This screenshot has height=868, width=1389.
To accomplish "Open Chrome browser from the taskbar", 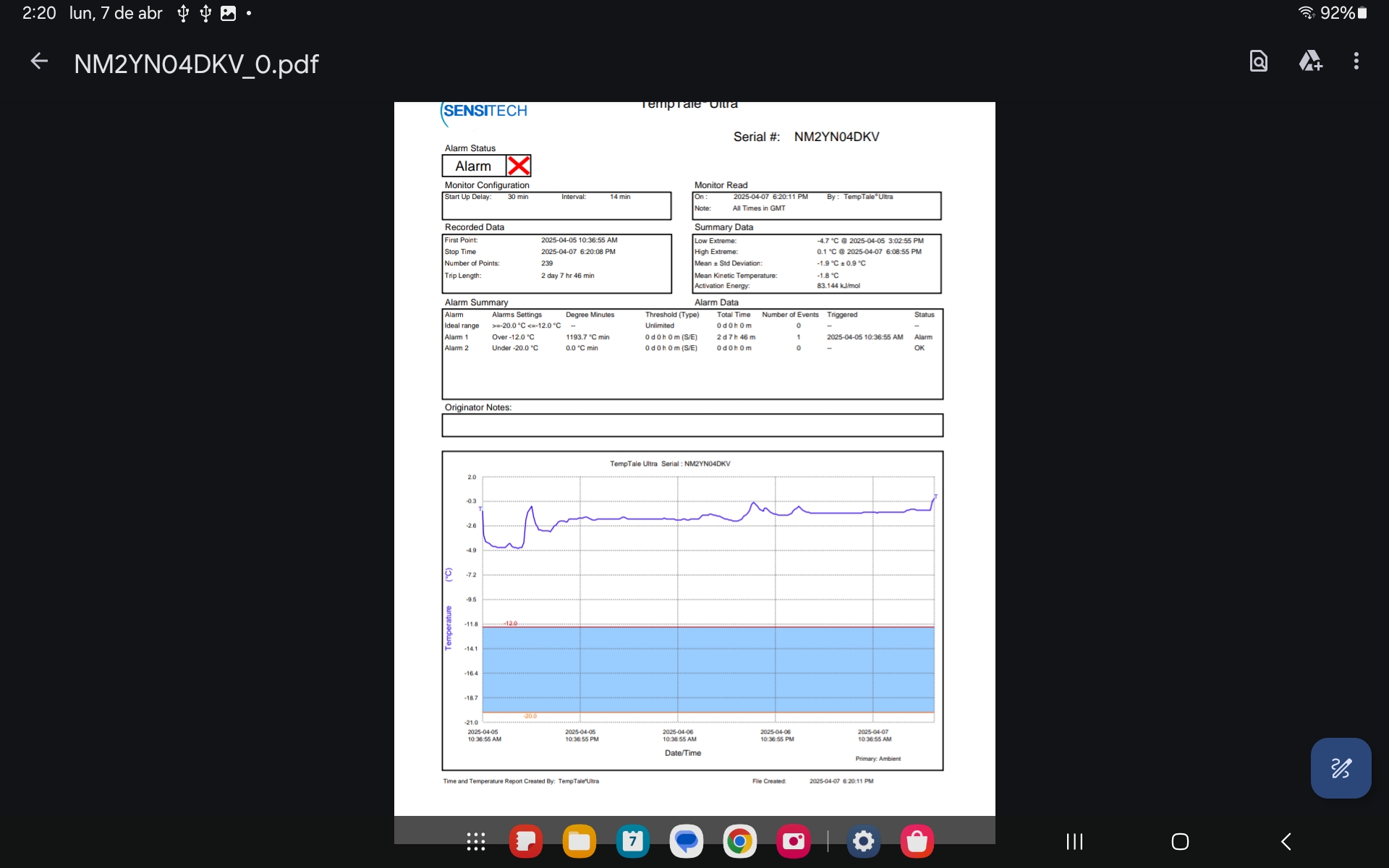I will click(739, 841).
